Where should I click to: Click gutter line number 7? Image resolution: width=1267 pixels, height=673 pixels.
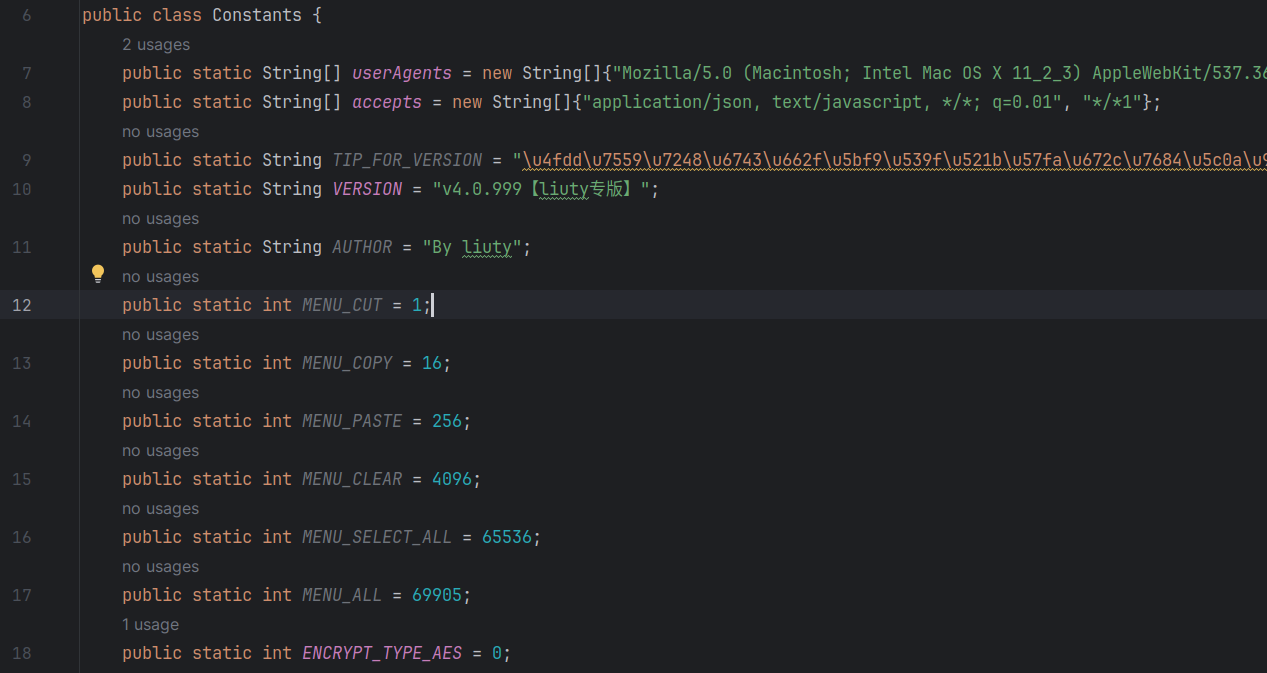tap(26, 74)
